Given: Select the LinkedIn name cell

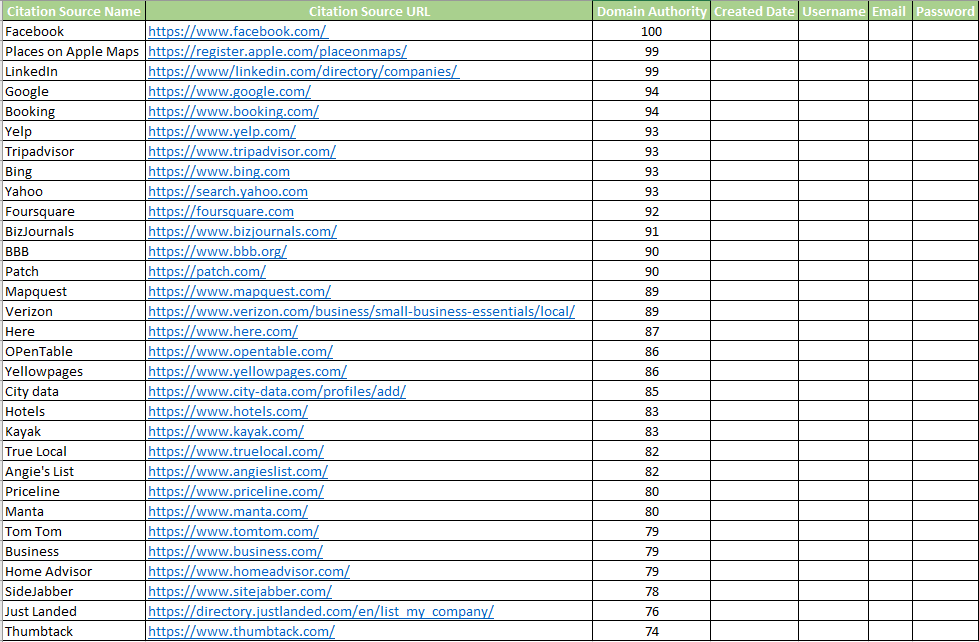Looking at the screenshot, I should coord(73,71).
